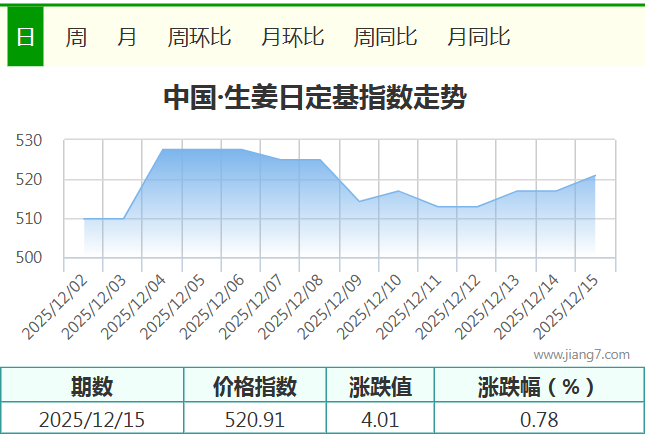This screenshot has width=645, height=440.
Task: Click the 530 y-axis label
Action: [x=29, y=141]
